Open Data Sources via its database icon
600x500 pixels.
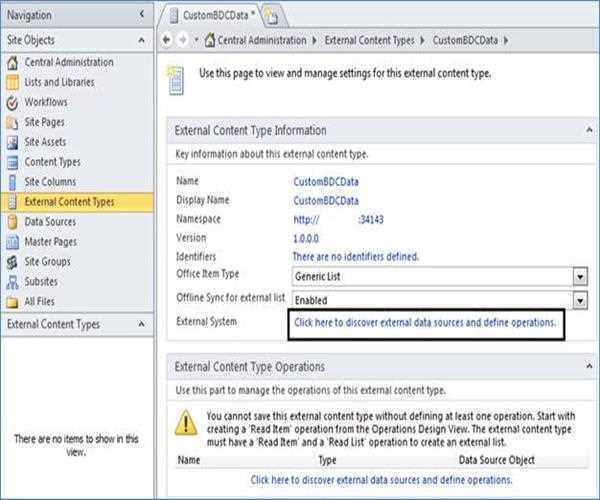coord(13,222)
